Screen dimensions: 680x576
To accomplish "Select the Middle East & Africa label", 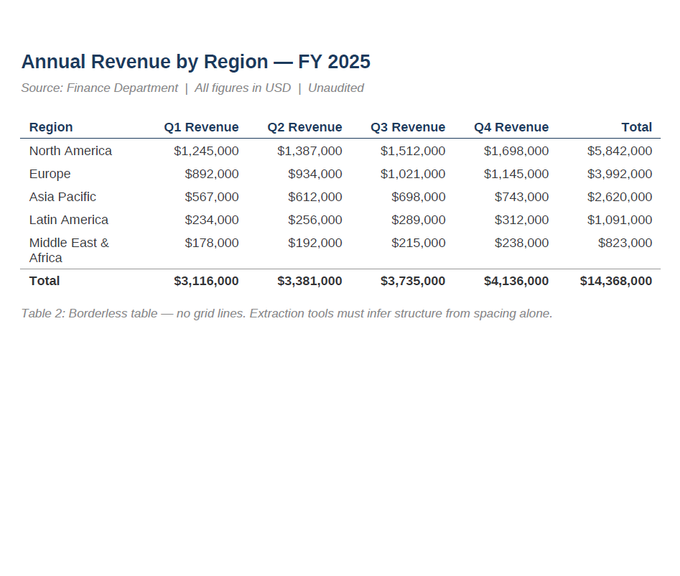I will coord(69,250).
